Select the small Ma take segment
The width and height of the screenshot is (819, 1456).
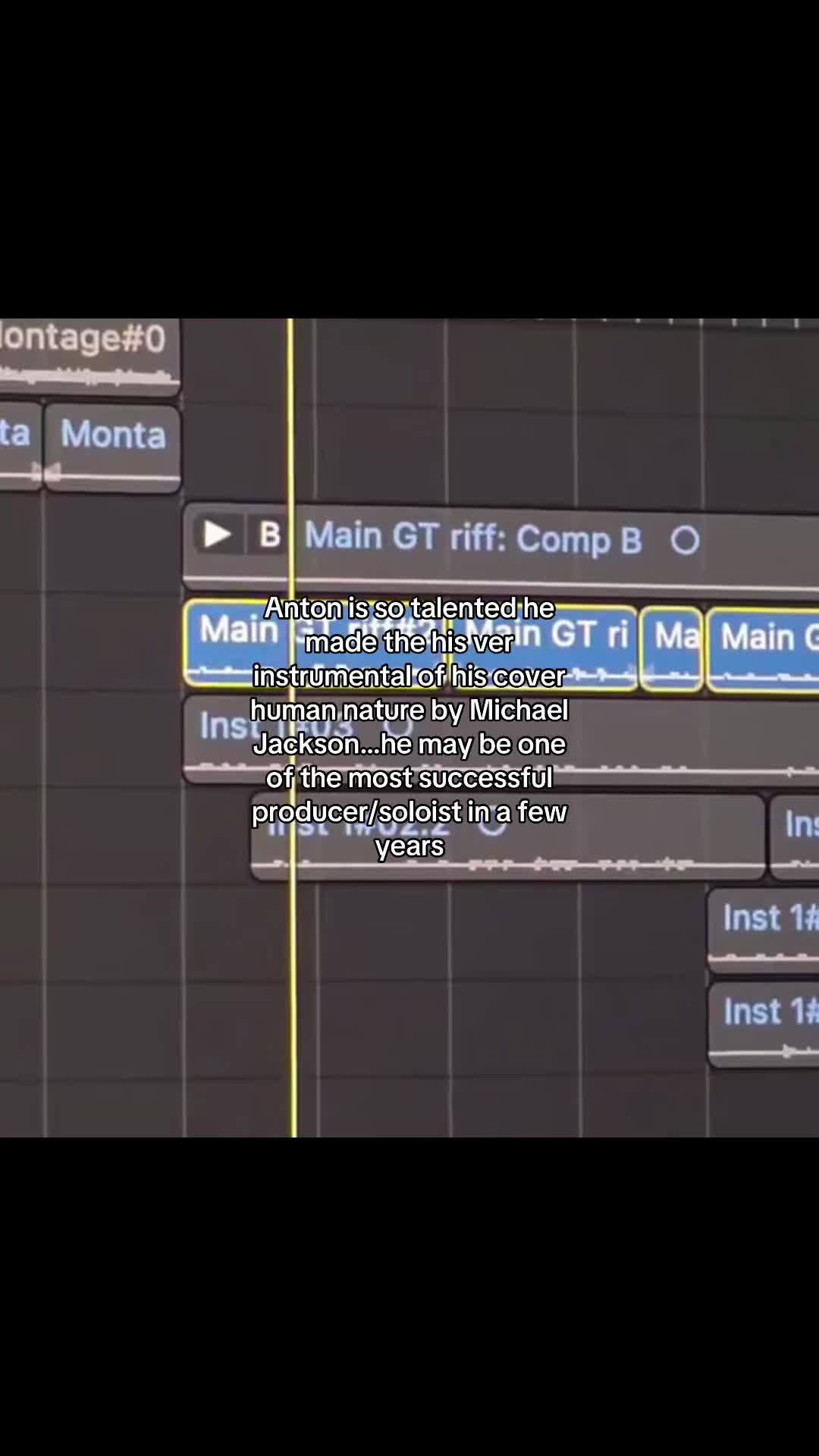coord(671,648)
